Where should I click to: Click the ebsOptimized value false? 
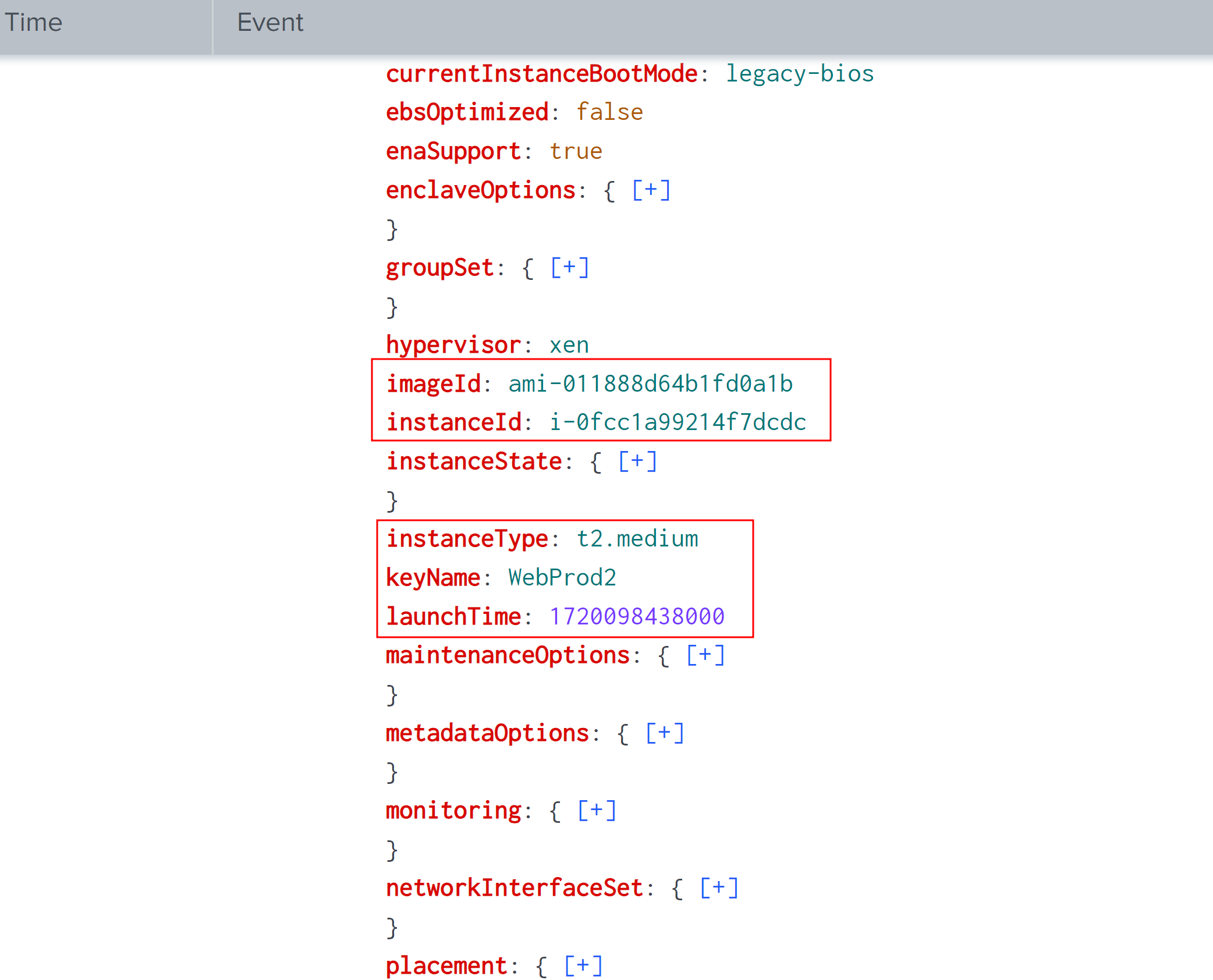point(609,112)
